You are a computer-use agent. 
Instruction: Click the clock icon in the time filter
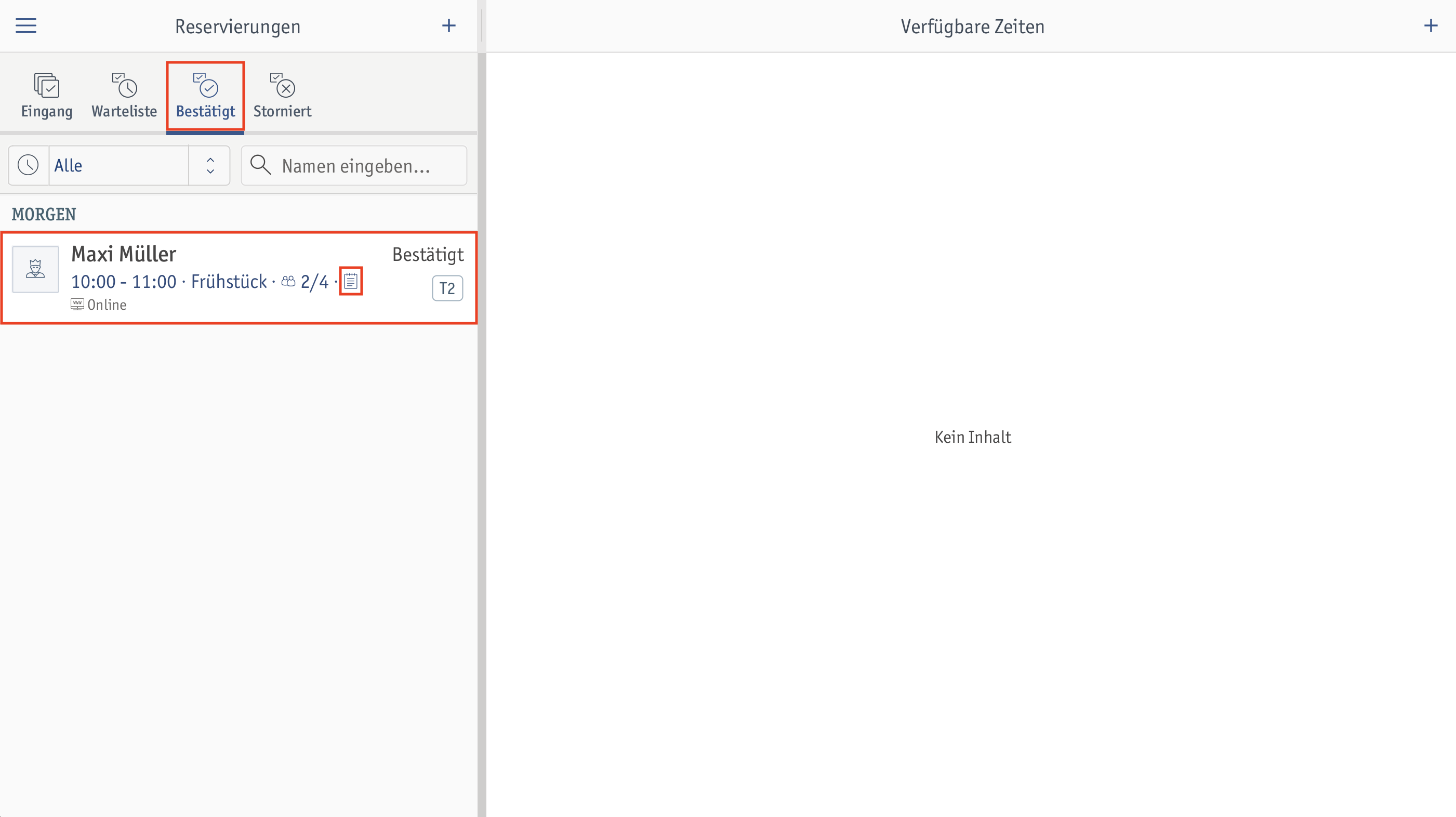click(x=28, y=166)
